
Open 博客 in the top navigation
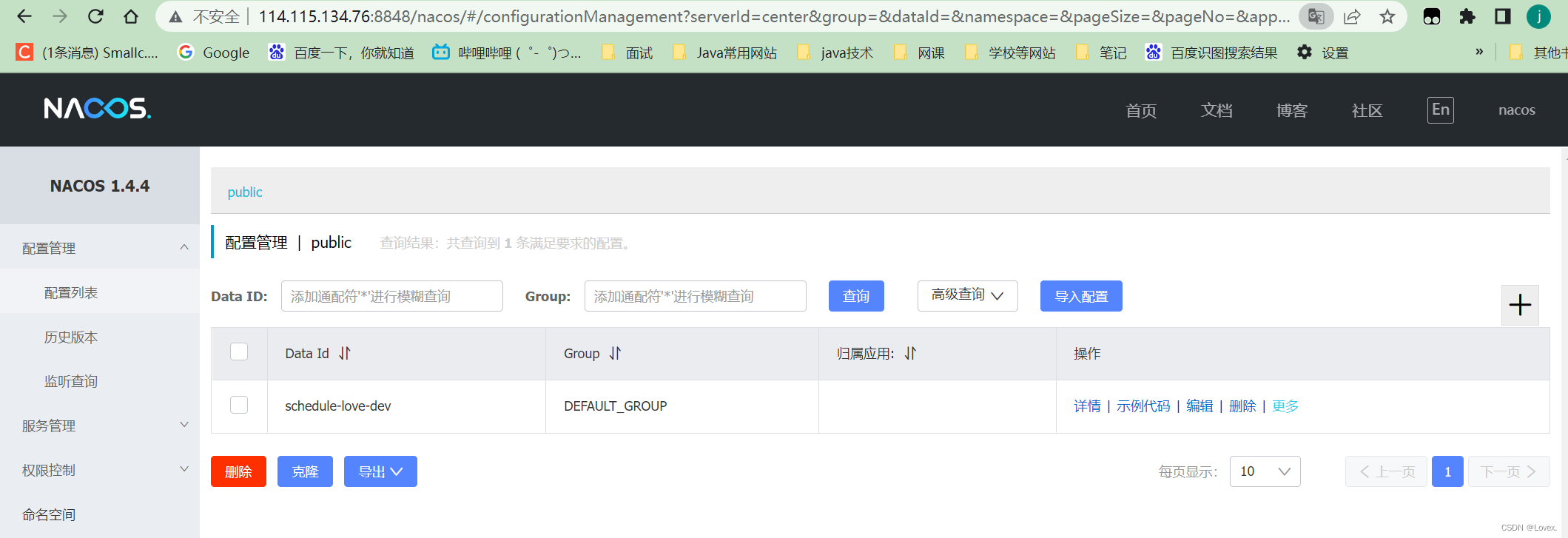click(x=1292, y=110)
